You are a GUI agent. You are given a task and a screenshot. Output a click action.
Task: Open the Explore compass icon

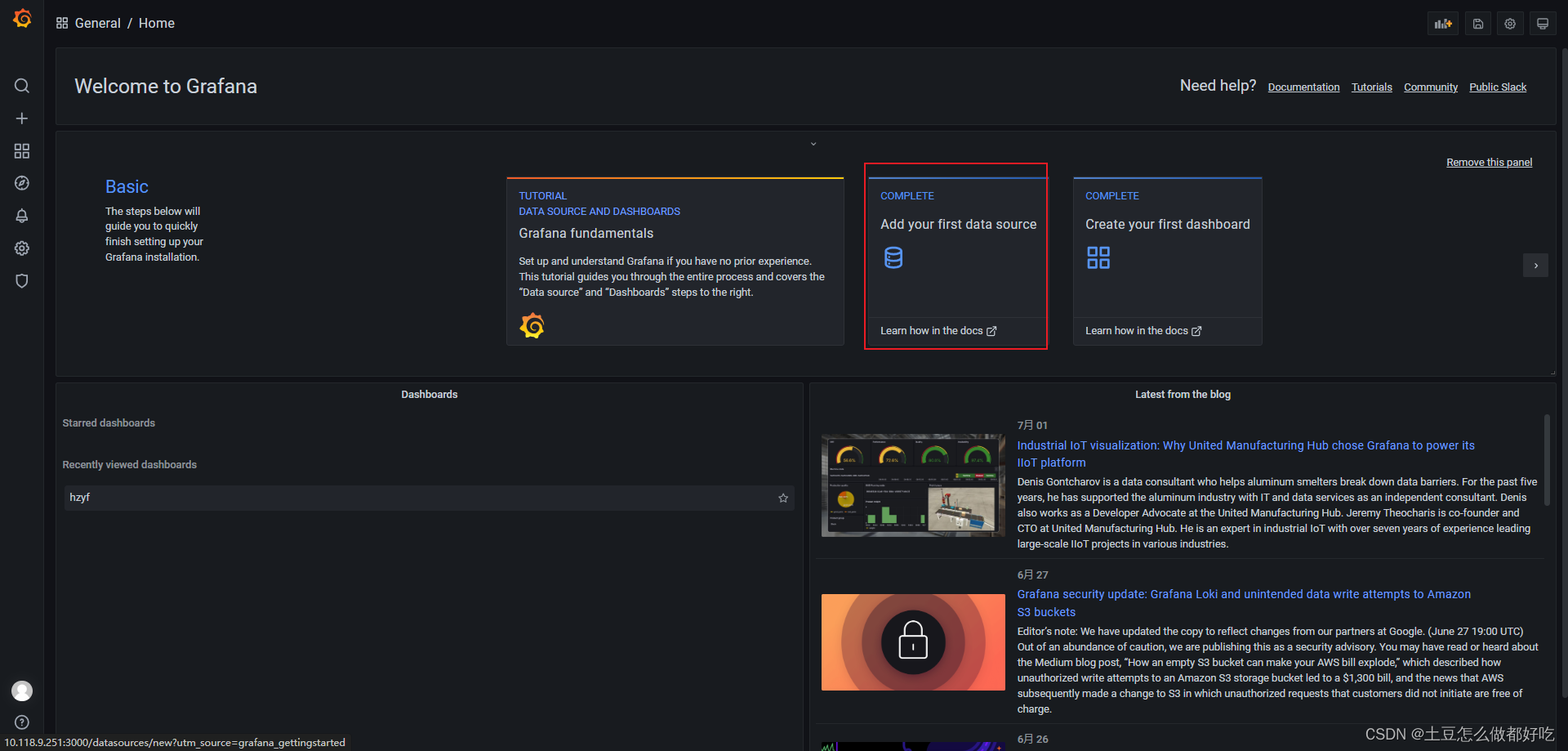click(x=22, y=183)
